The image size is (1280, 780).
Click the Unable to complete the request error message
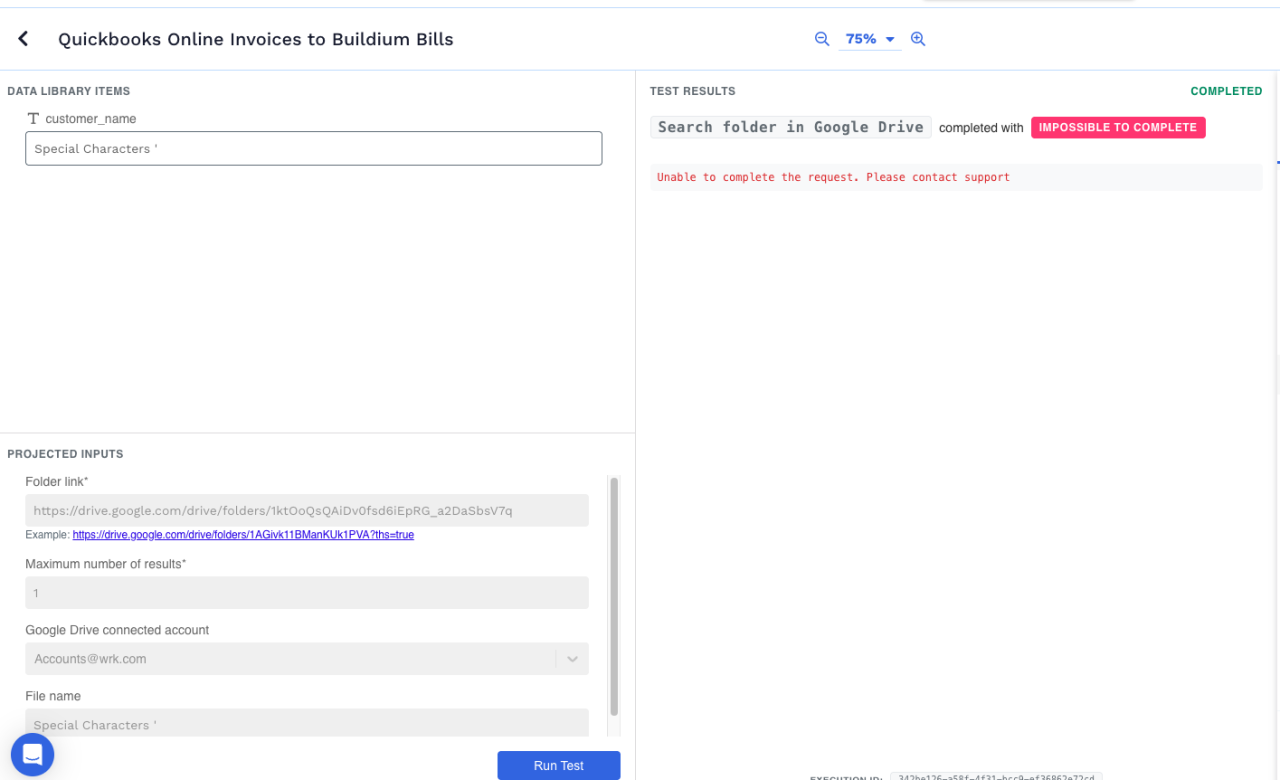pos(833,177)
